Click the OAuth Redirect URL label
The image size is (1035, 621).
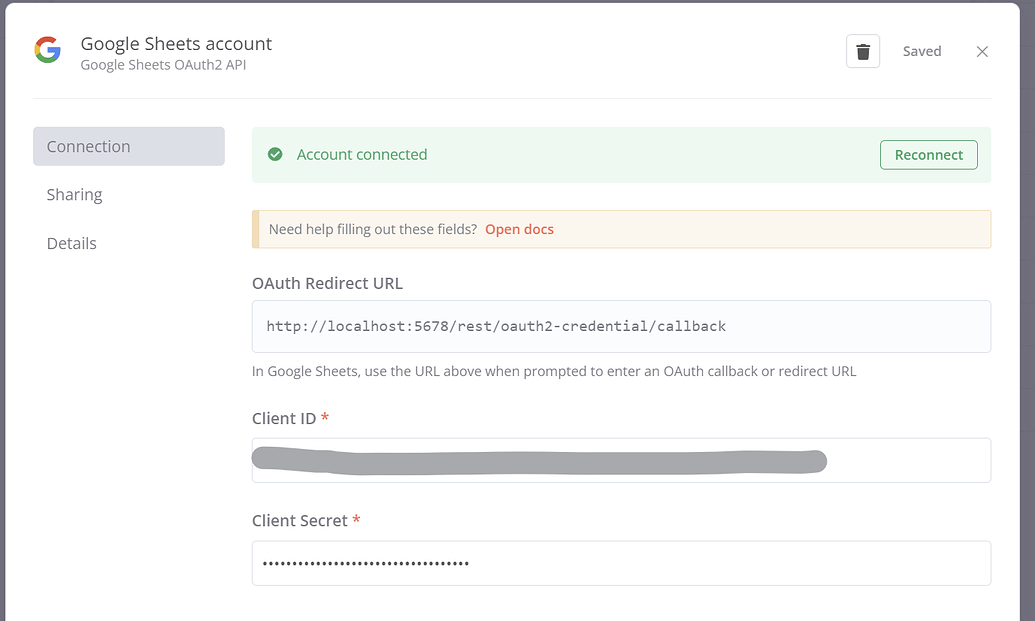tap(327, 283)
